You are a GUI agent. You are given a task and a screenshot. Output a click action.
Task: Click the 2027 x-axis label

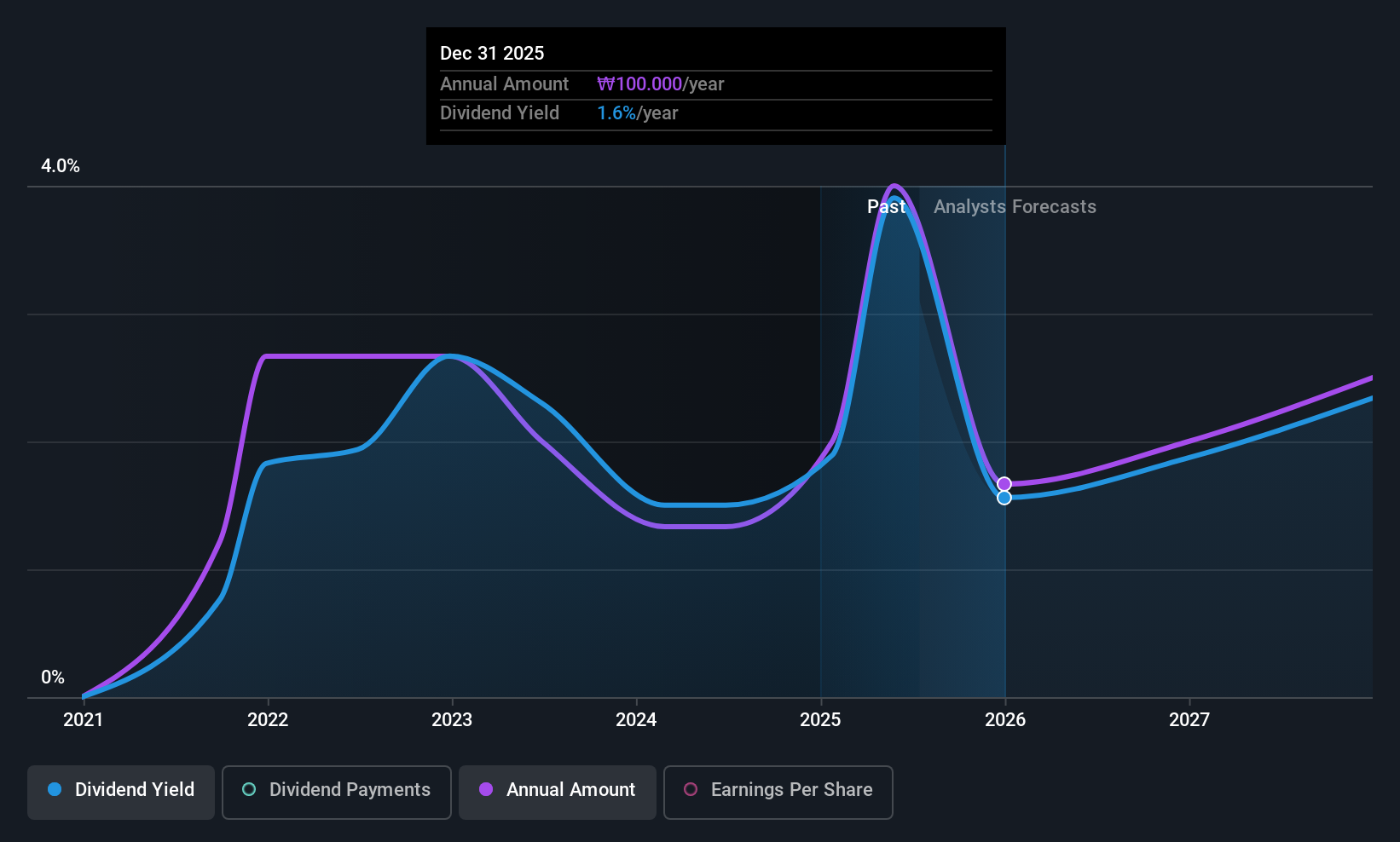click(1189, 720)
